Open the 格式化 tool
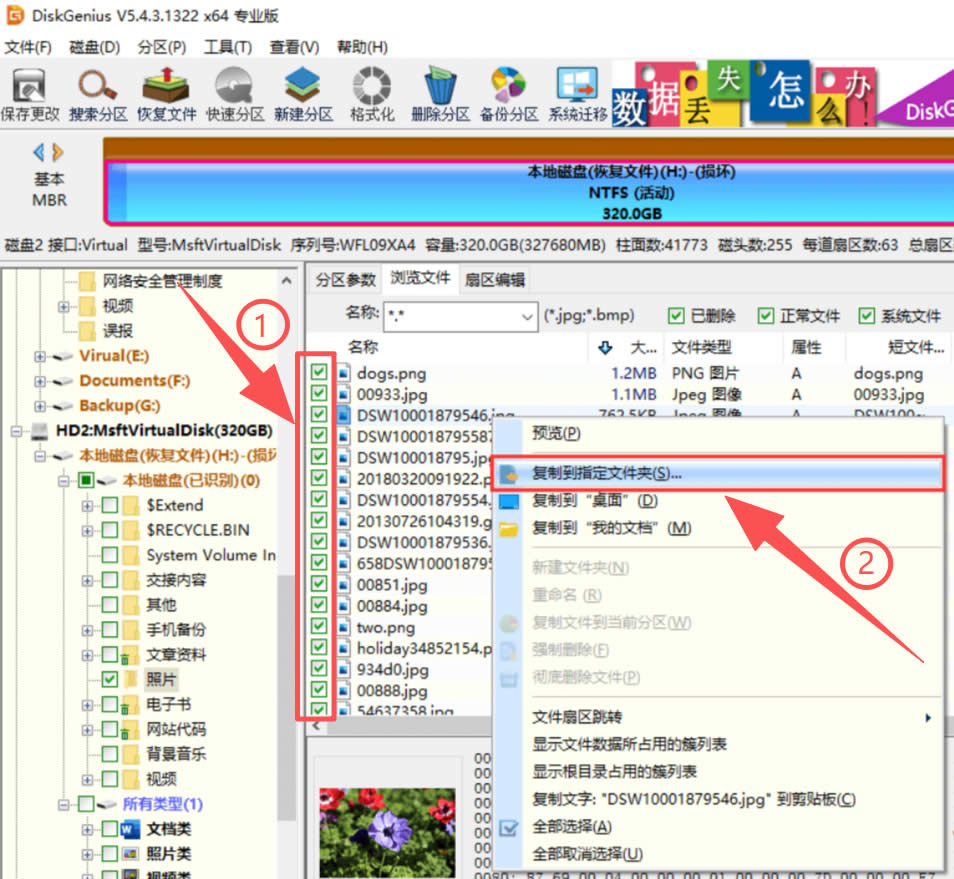Image resolution: width=954 pixels, height=879 pixels. [x=372, y=96]
